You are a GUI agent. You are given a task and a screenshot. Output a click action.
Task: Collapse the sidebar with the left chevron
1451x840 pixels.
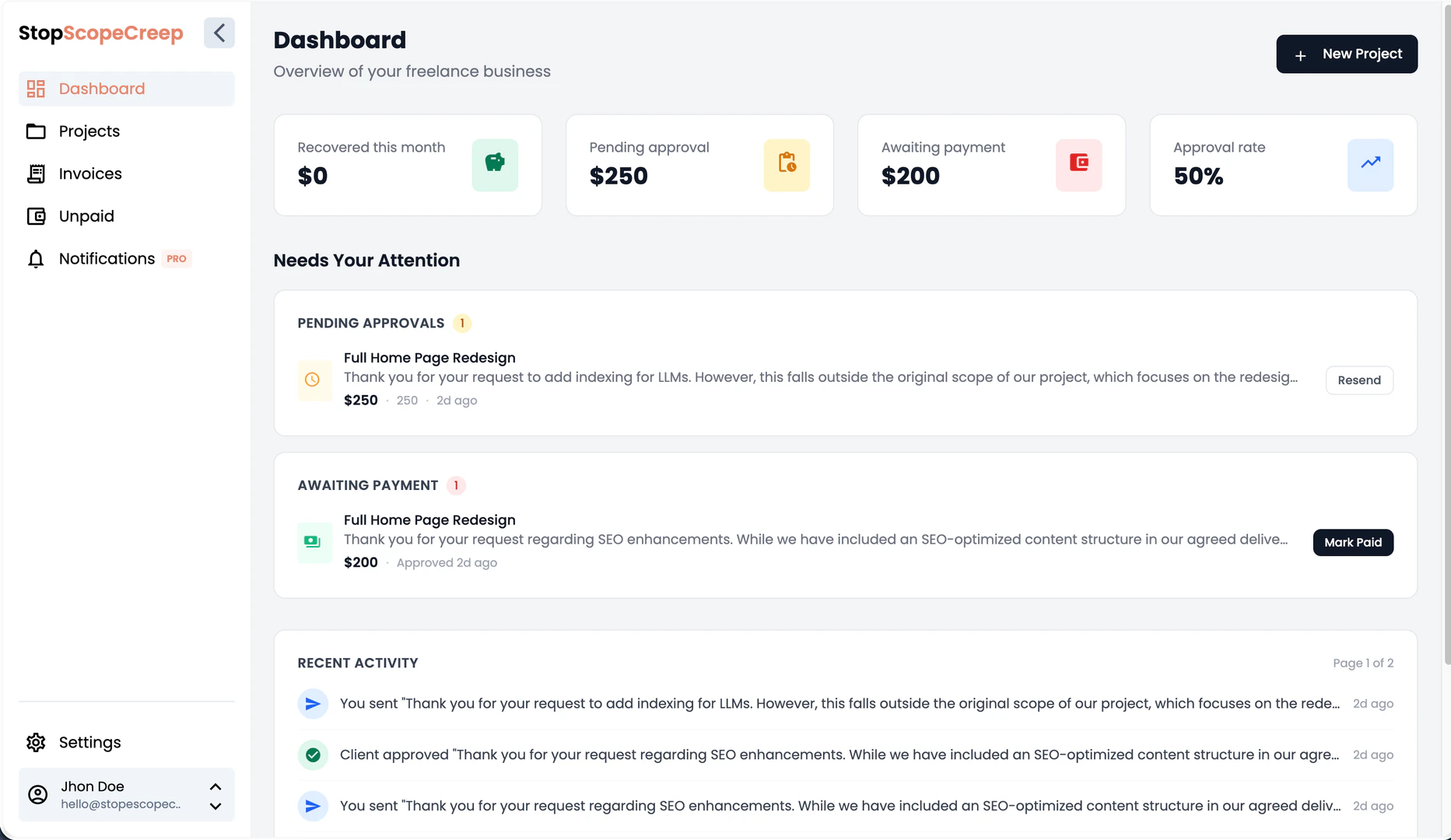pyautogui.click(x=219, y=33)
